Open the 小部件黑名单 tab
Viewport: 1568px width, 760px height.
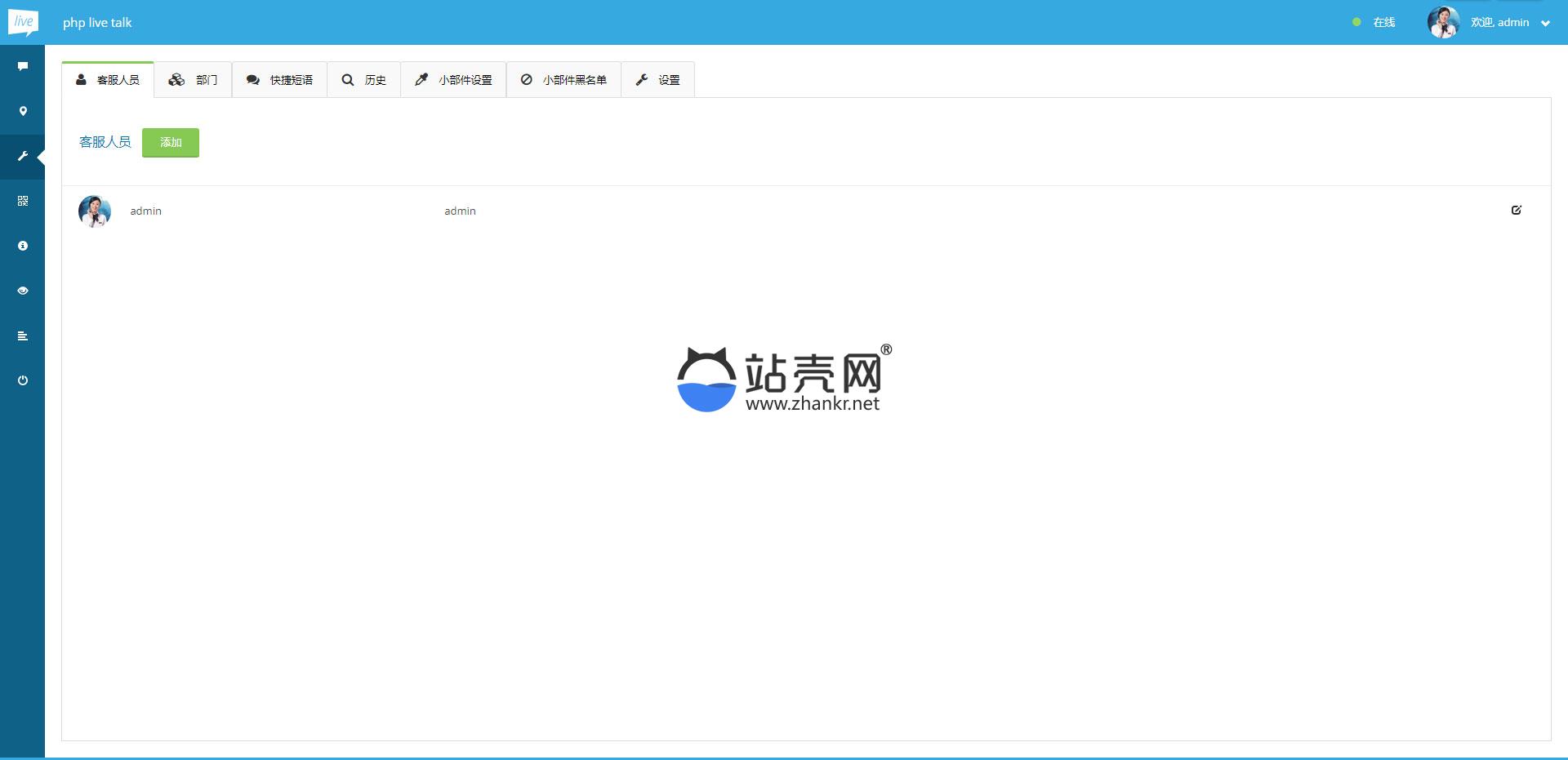coord(563,80)
